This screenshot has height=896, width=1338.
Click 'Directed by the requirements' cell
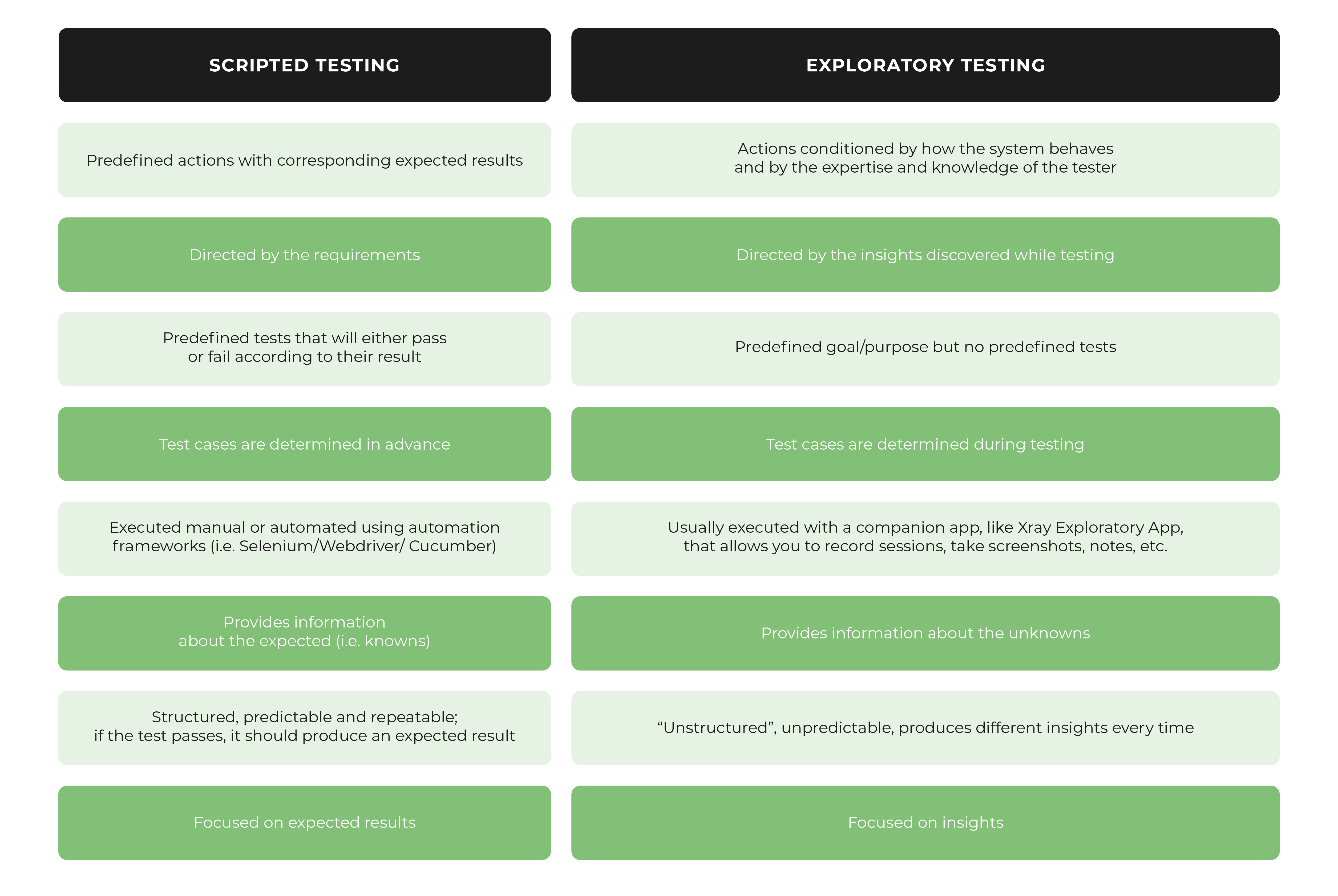(x=304, y=255)
